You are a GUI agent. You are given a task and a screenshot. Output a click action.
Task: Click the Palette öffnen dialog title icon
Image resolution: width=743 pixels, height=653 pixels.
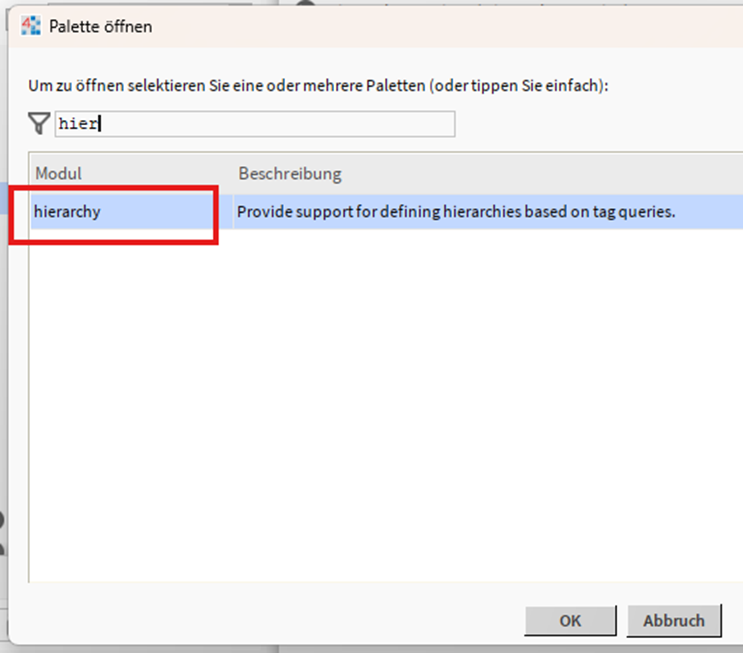tap(31, 26)
